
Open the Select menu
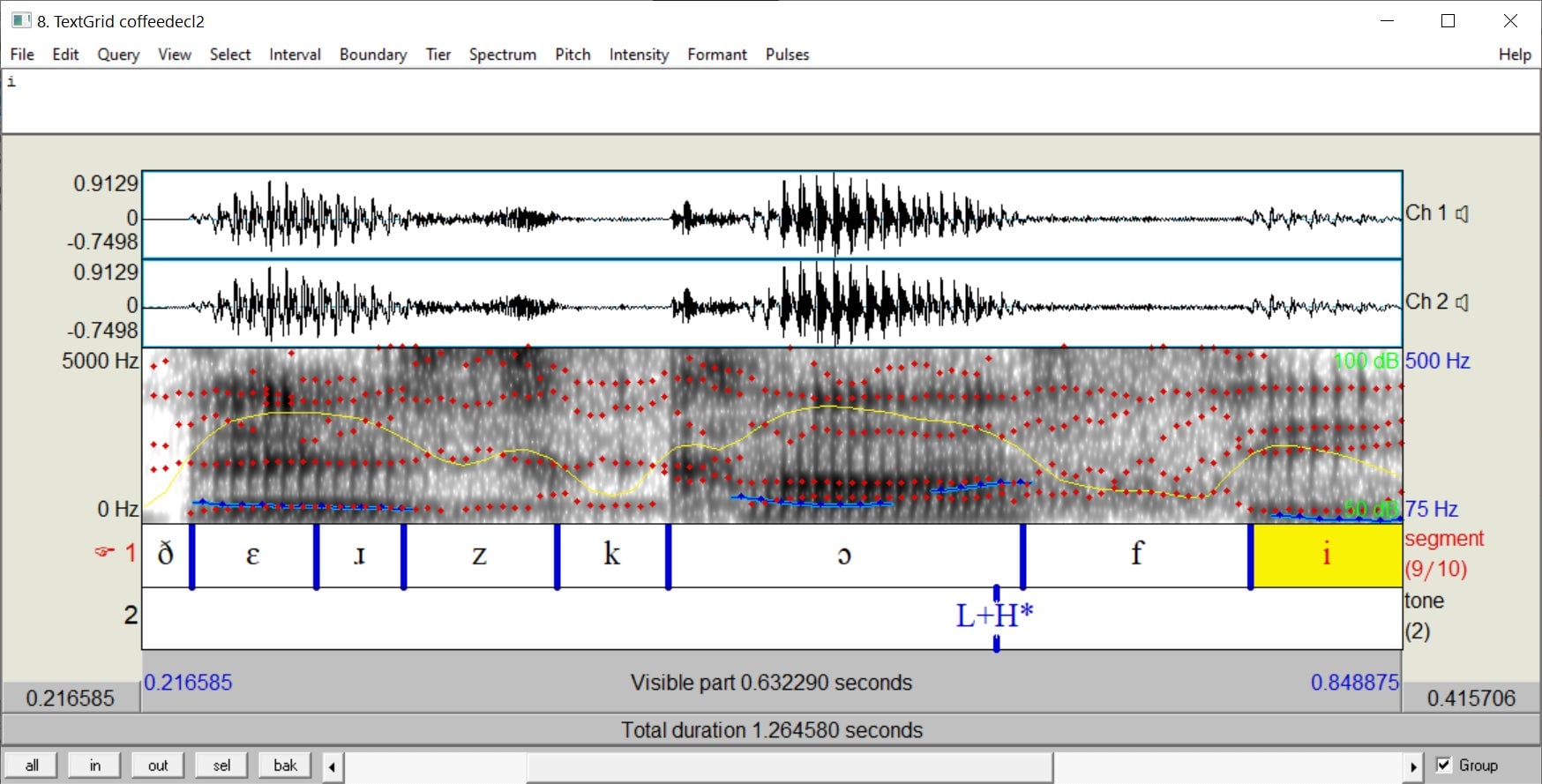click(x=230, y=55)
